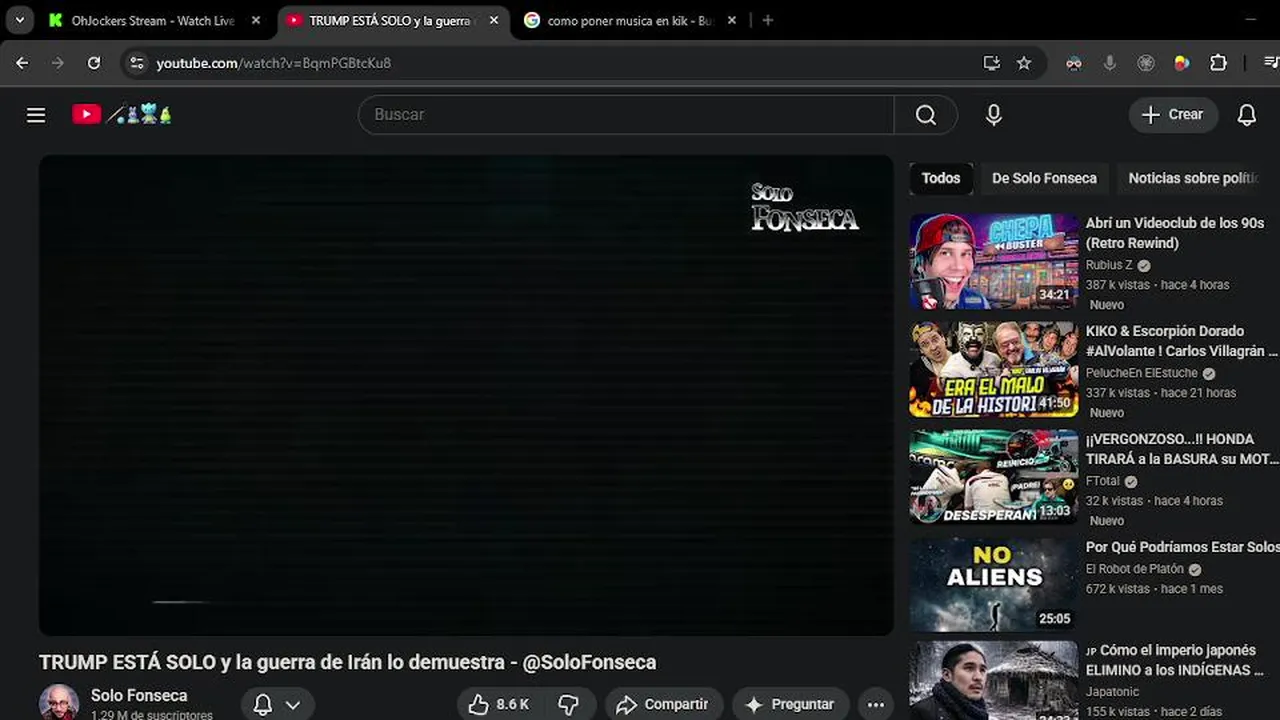Dislike the video with thumbs down
Viewport: 1280px width, 720px height.
[568, 704]
